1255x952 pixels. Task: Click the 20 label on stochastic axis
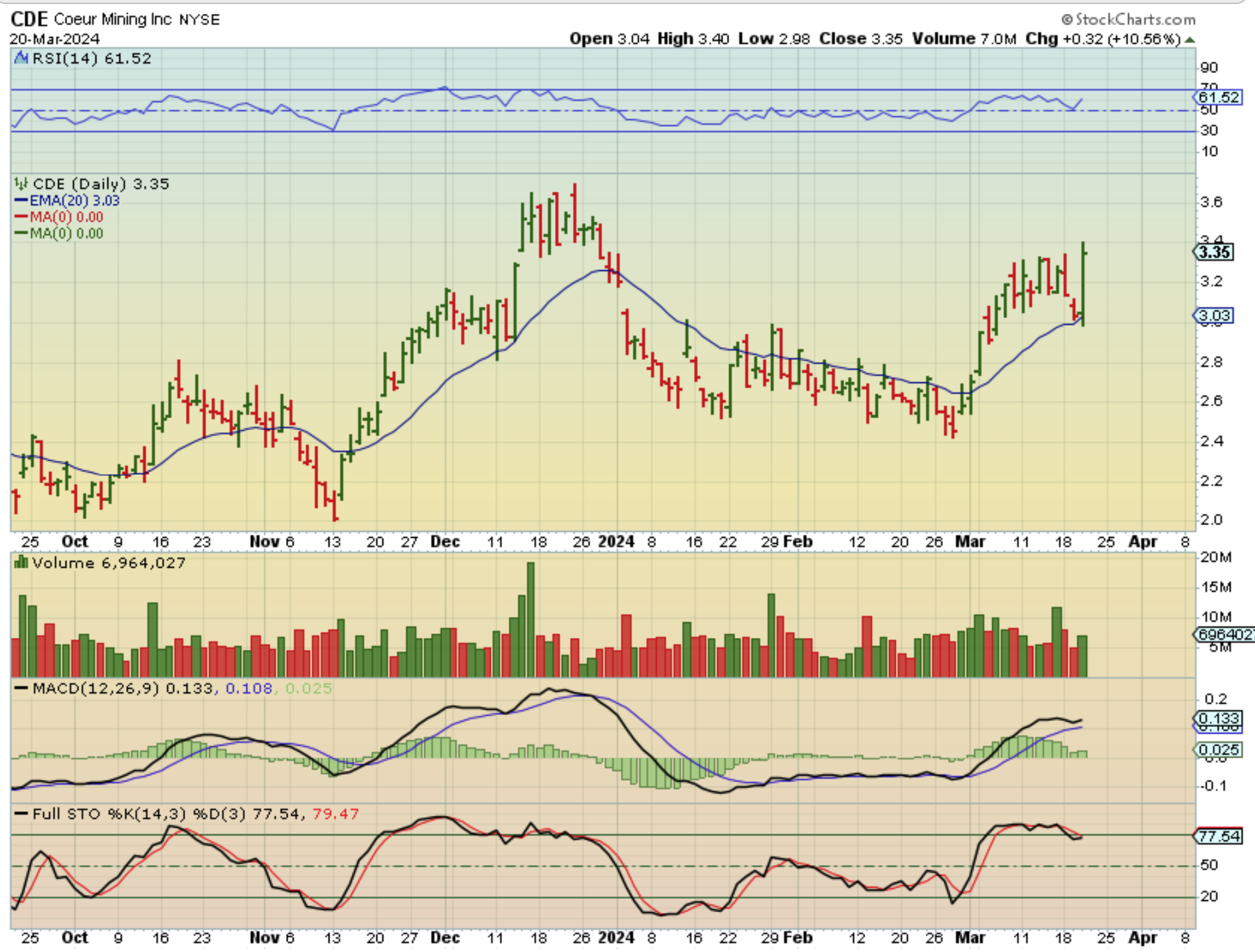coord(1209,896)
